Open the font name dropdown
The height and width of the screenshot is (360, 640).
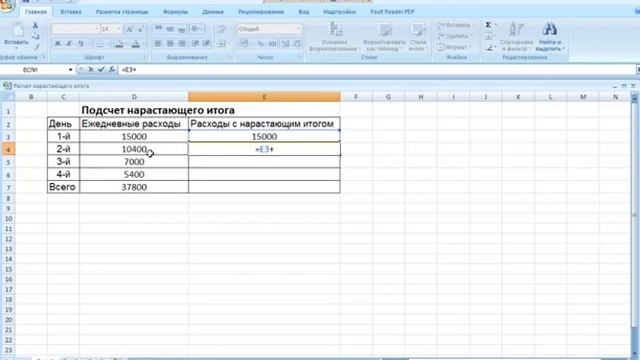[x=97, y=29]
